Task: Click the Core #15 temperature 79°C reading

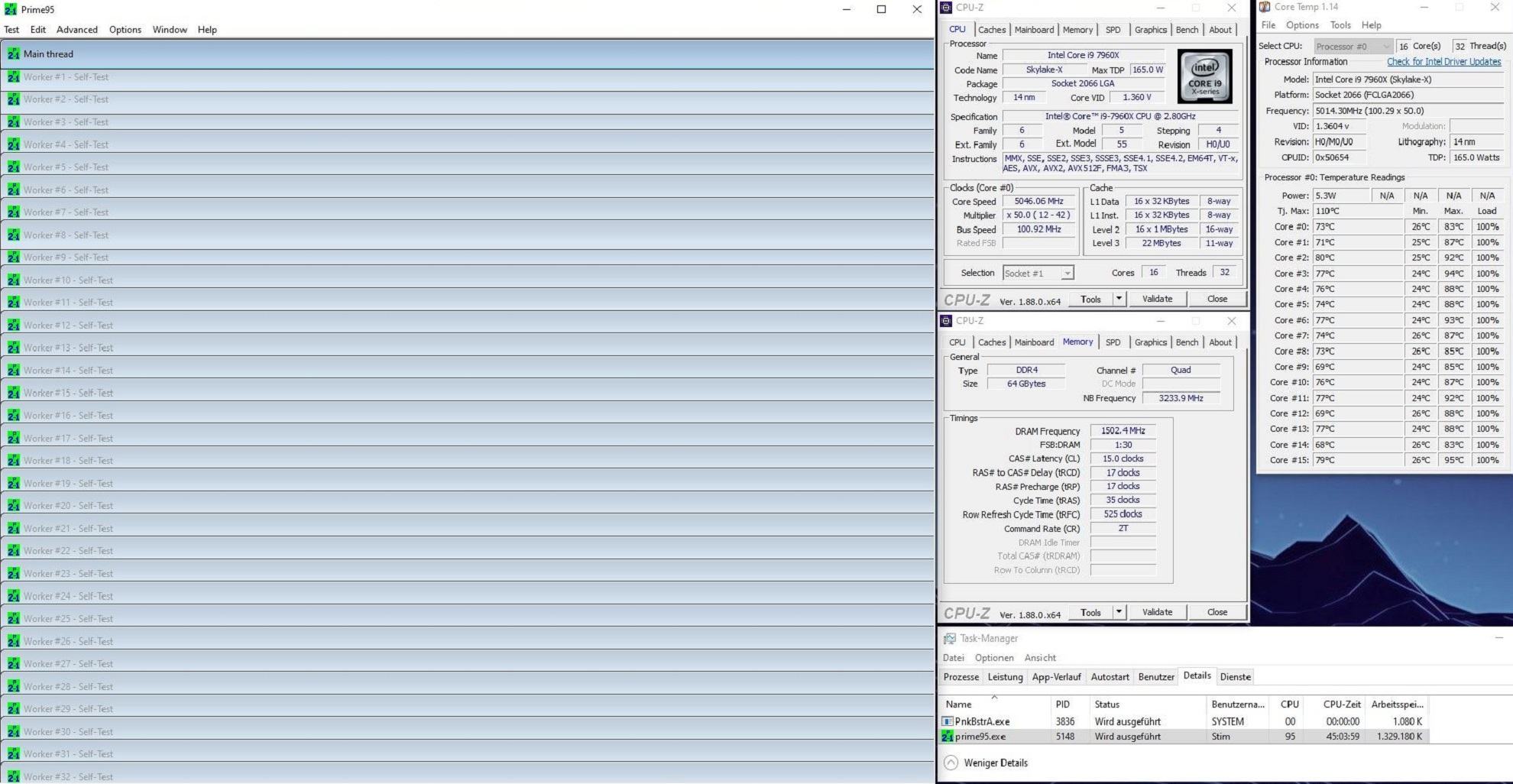Action: [x=1358, y=460]
